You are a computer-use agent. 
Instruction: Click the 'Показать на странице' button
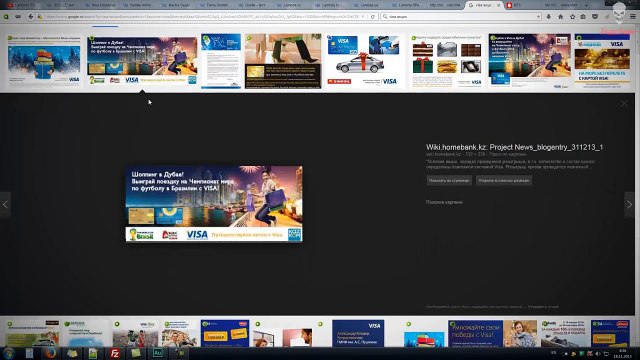[449, 180]
